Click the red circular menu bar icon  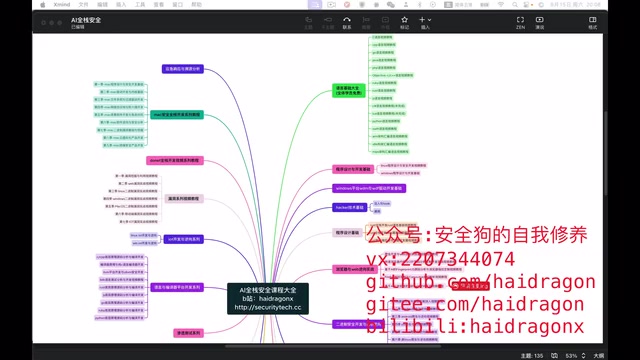pyautogui.click(x=347, y=4)
